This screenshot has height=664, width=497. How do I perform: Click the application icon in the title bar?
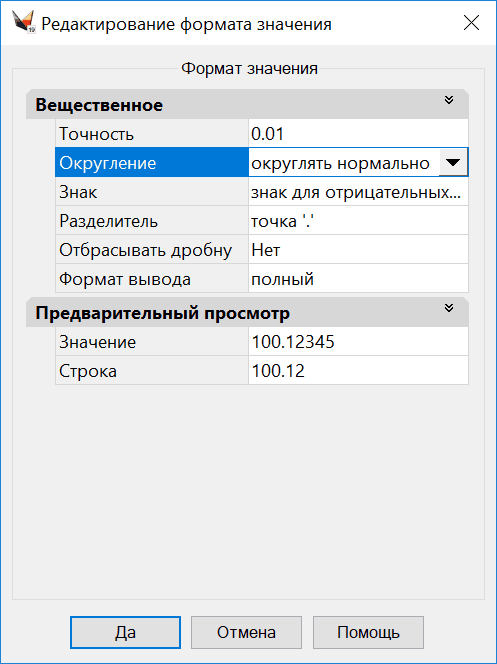pos(24,23)
